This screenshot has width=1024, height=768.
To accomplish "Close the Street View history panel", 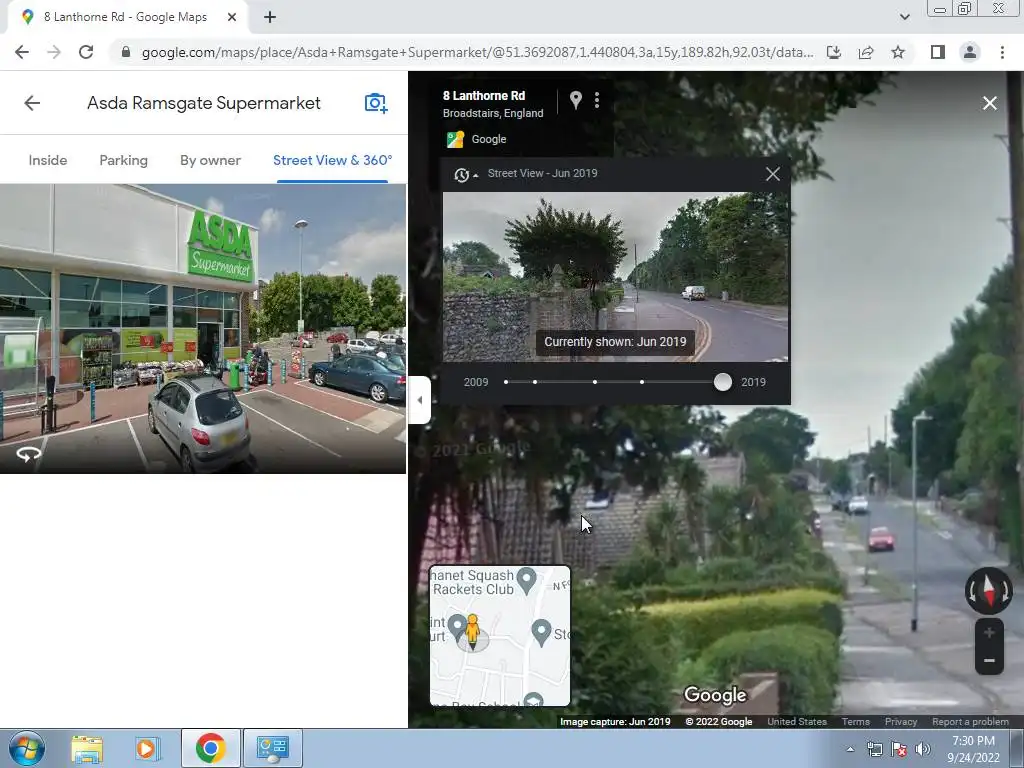I will coord(773,174).
